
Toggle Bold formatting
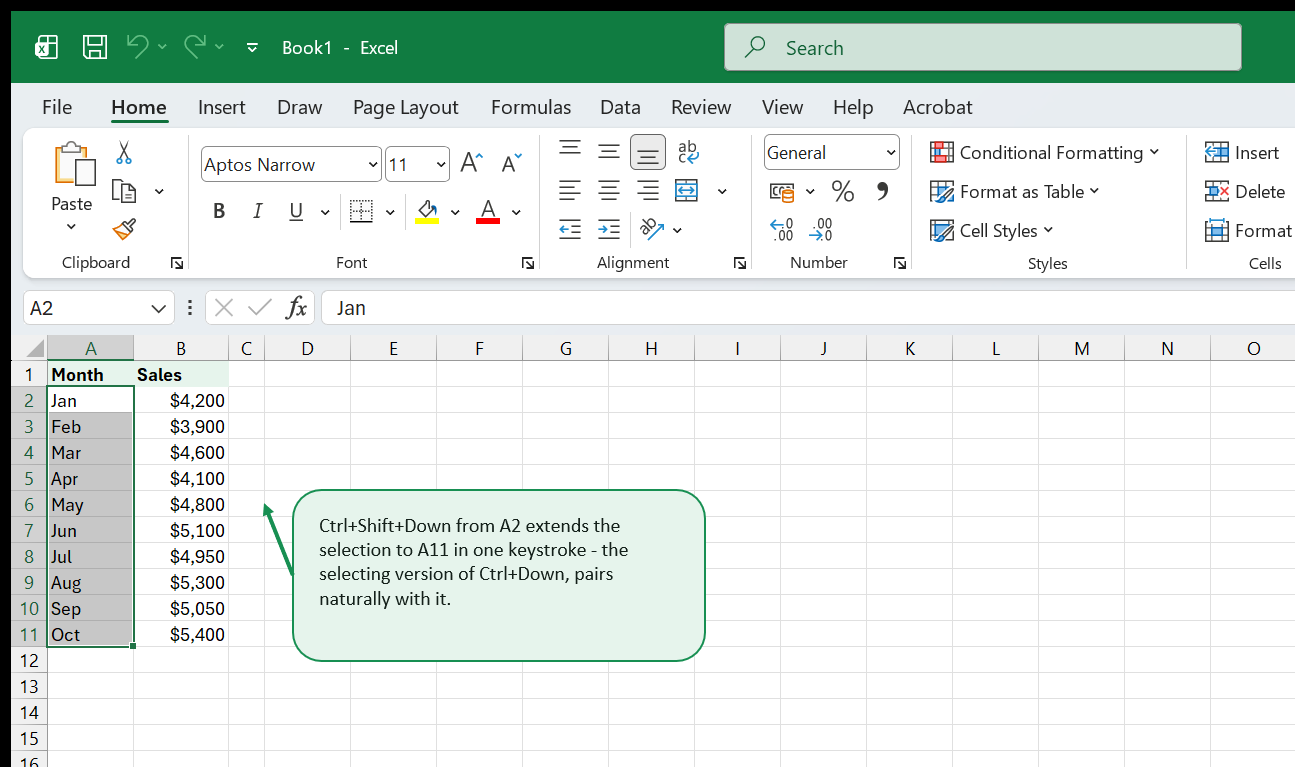pyautogui.click(x=219, y=211)
